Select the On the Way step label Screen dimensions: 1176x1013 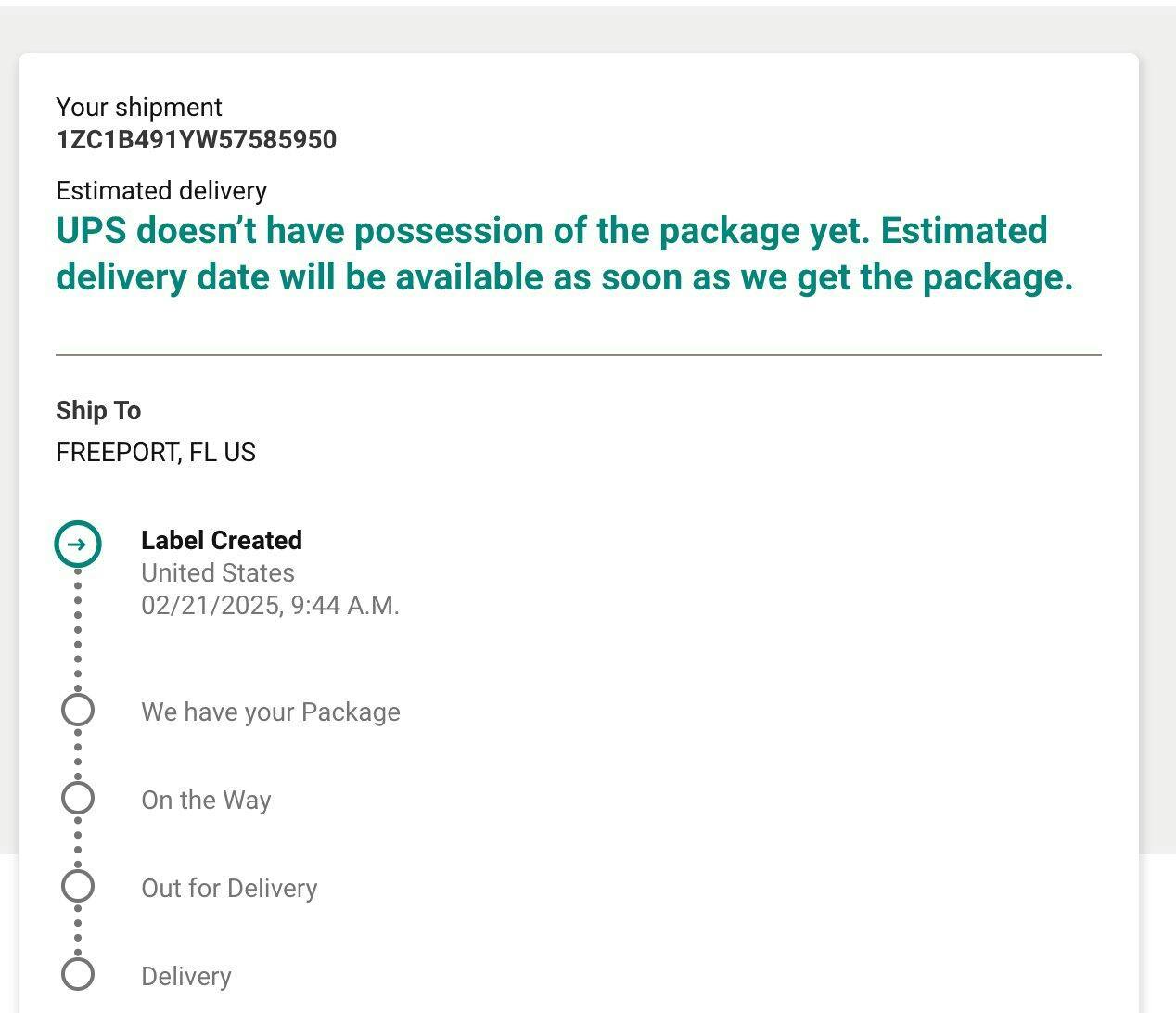(x=206, y=801)
